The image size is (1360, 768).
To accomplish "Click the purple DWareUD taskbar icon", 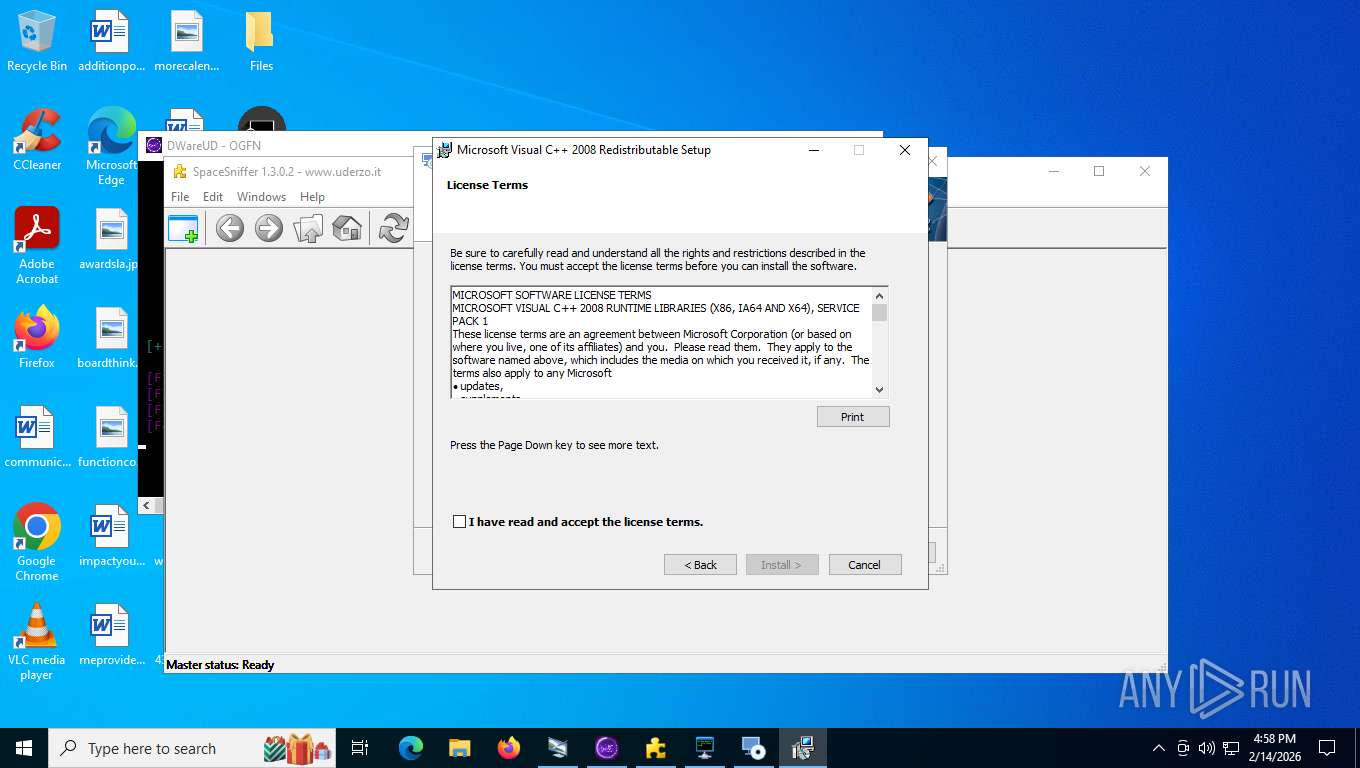I will 606,748.
